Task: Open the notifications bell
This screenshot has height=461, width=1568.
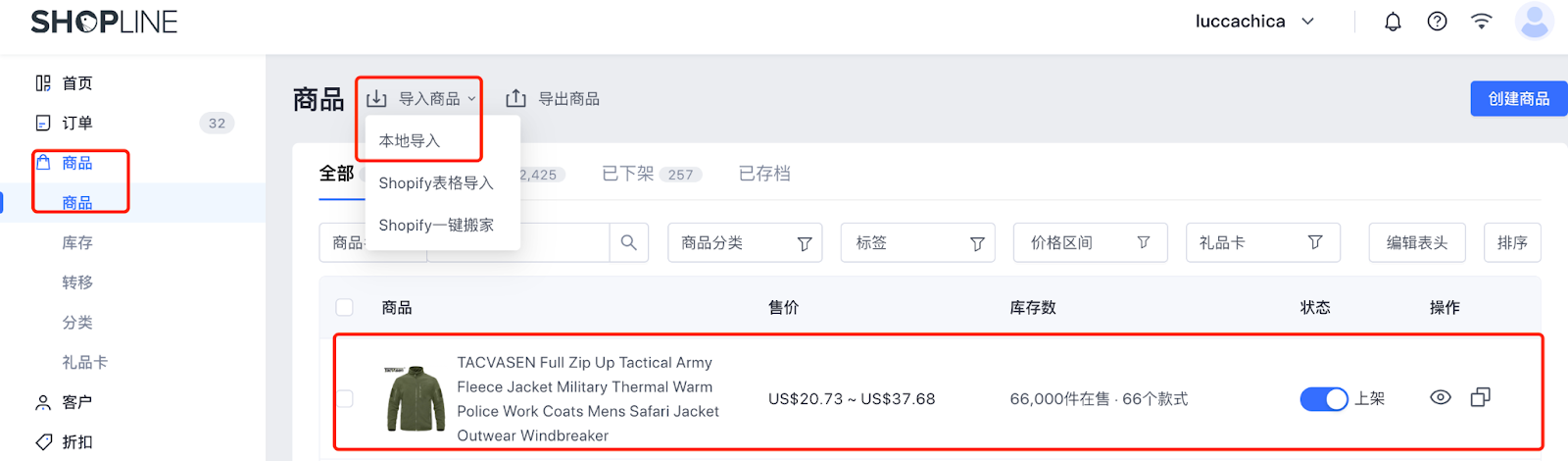Action: point(1393,22)
